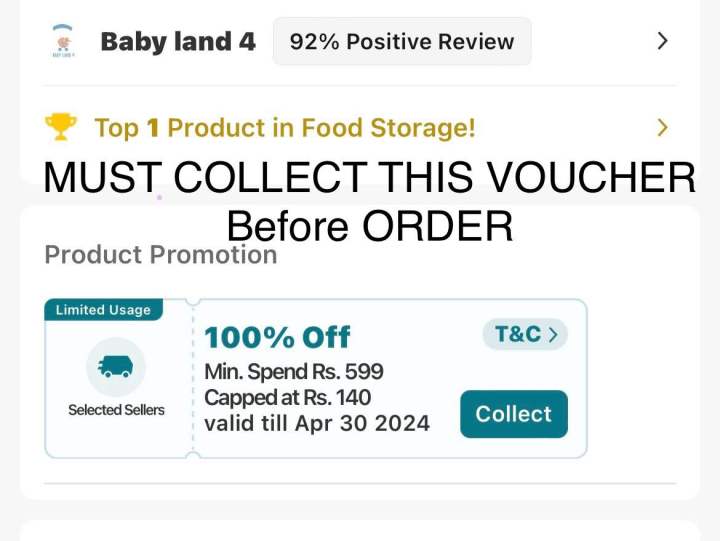Image resolution: width=720 pixels, height=541 pixels.
Task: Click the 100% Off voucher title
Action: [277, 337]
